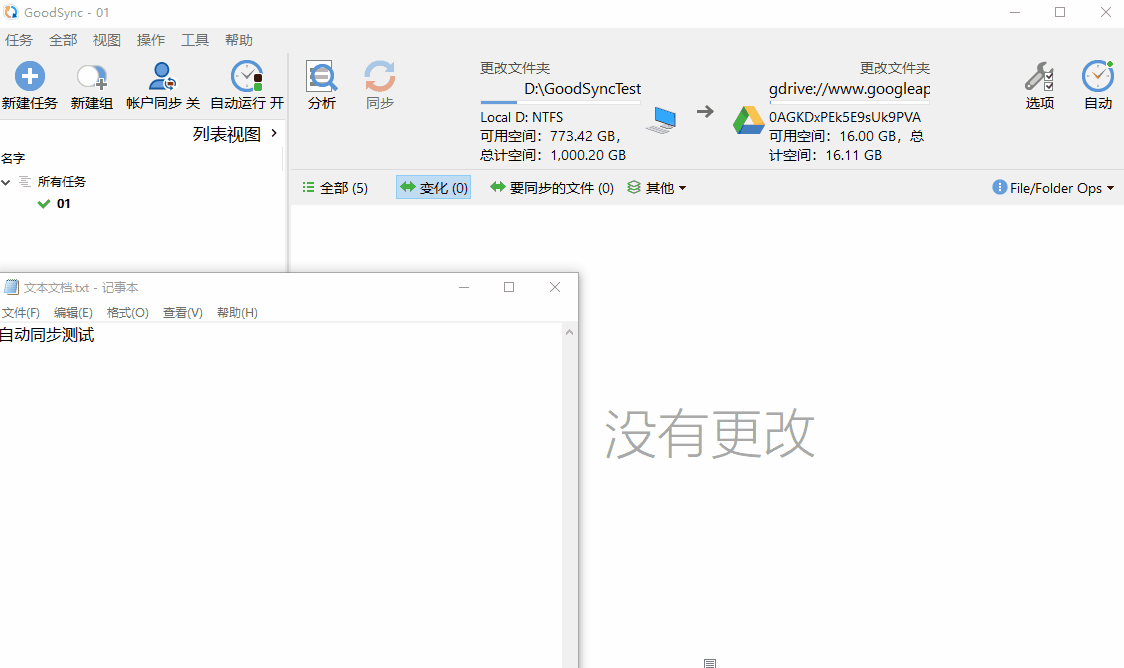Viewport: 1124px width, 668px height.
Task: Open Notepad 文件(F) menu
Action: (x=20, y=312)
